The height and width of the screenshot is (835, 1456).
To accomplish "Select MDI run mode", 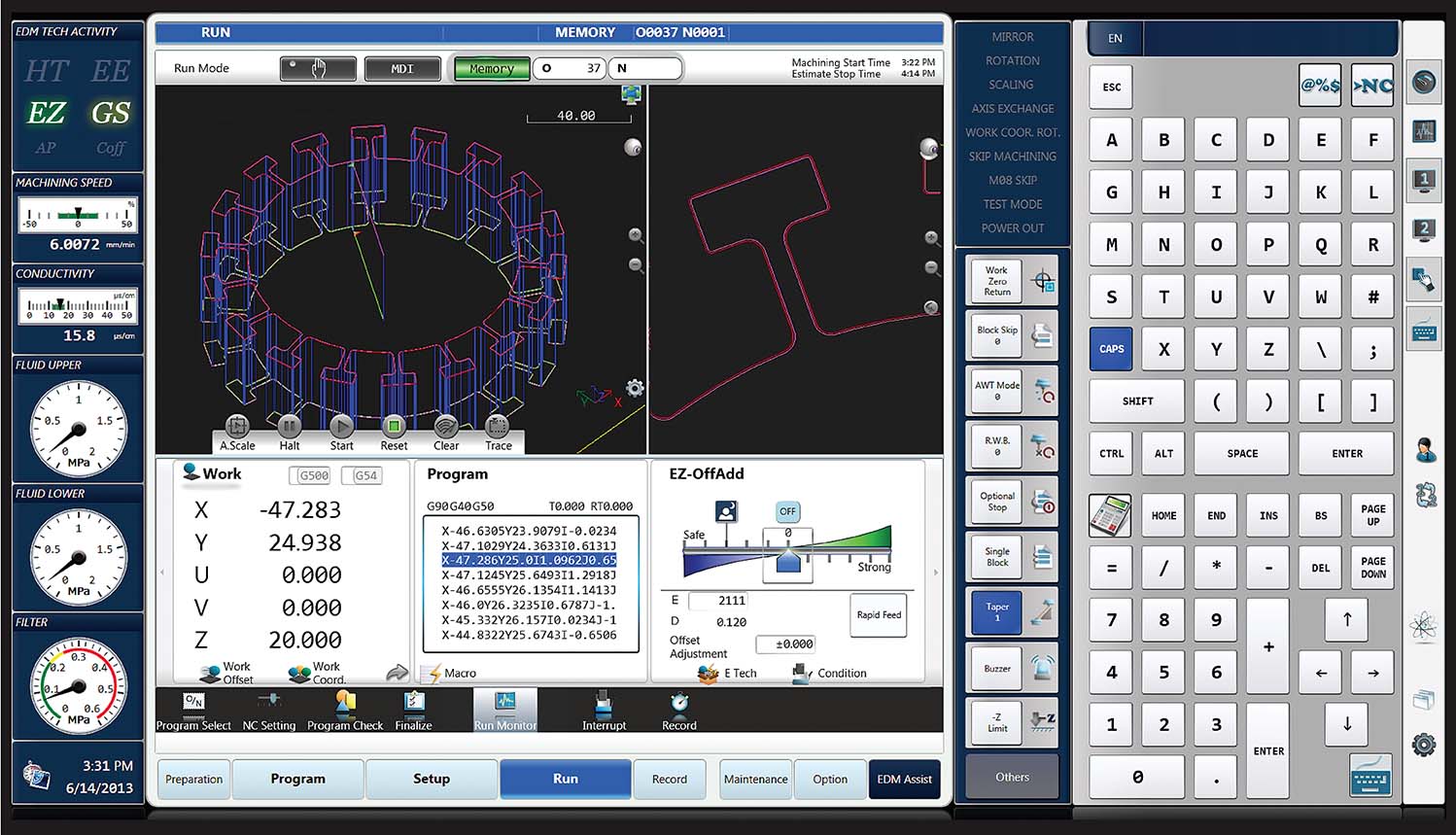I will tap(401, 69).
